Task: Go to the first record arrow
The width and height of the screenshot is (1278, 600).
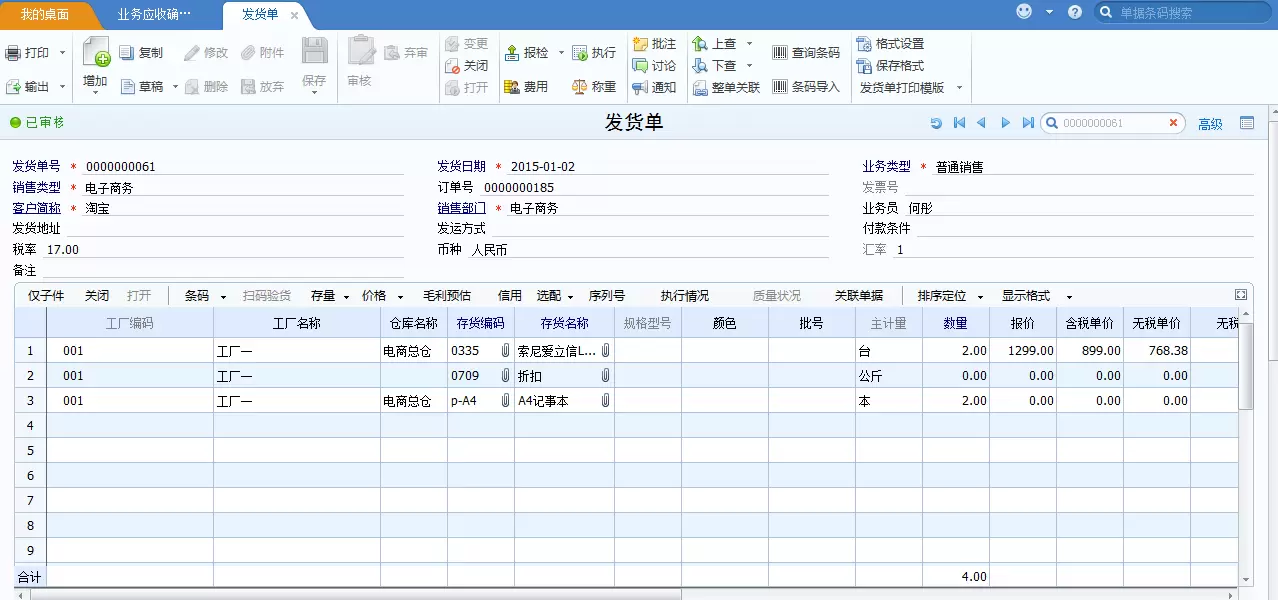Action: pyautogui.click(x=959, y=123)
